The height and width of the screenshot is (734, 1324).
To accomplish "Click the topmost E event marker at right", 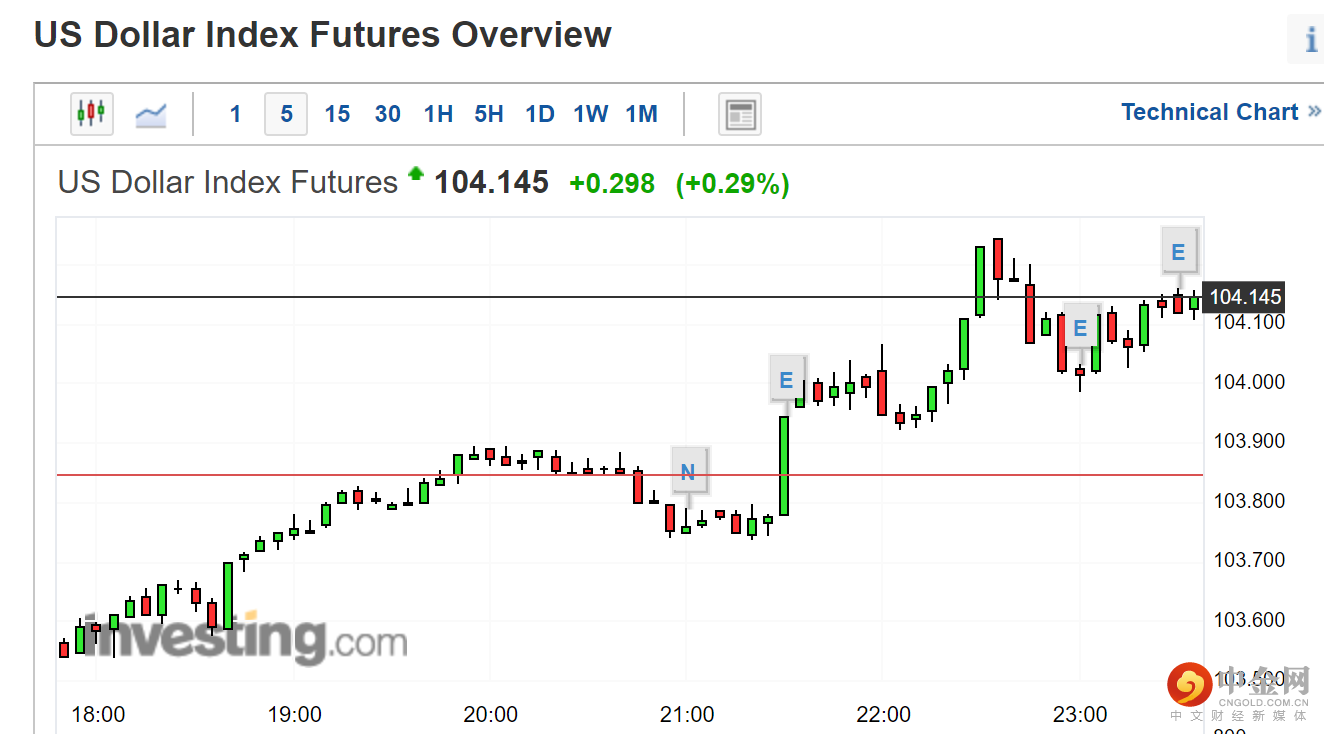I will pyautogui.click(x=1178, y=252).
